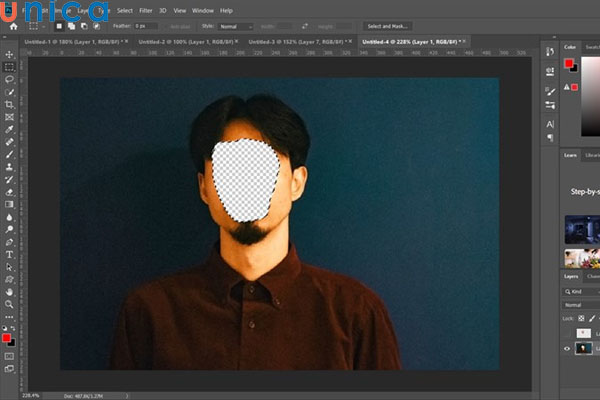Swap width and height in options bar
The image size is (600, 400).
click(x=305, y=26)
